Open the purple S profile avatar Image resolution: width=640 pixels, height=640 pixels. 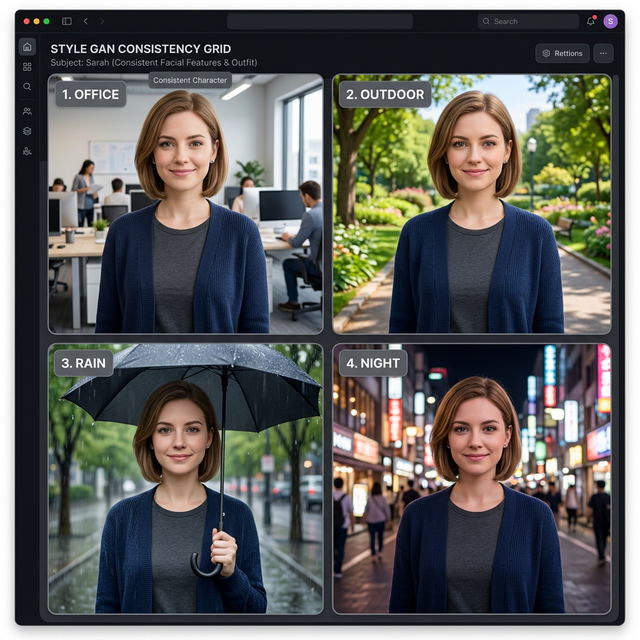610,21
